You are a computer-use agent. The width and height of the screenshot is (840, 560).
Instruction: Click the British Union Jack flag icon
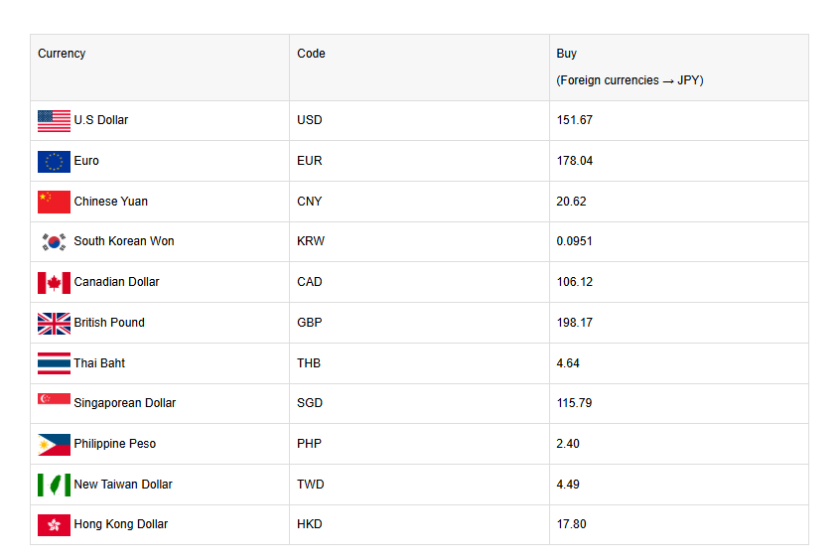pyautogui.click(x=54, y=323)
